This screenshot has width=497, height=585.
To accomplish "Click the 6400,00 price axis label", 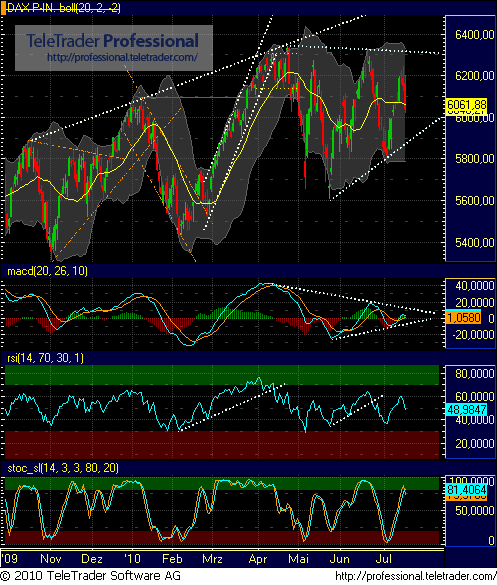I will [475, 35].
